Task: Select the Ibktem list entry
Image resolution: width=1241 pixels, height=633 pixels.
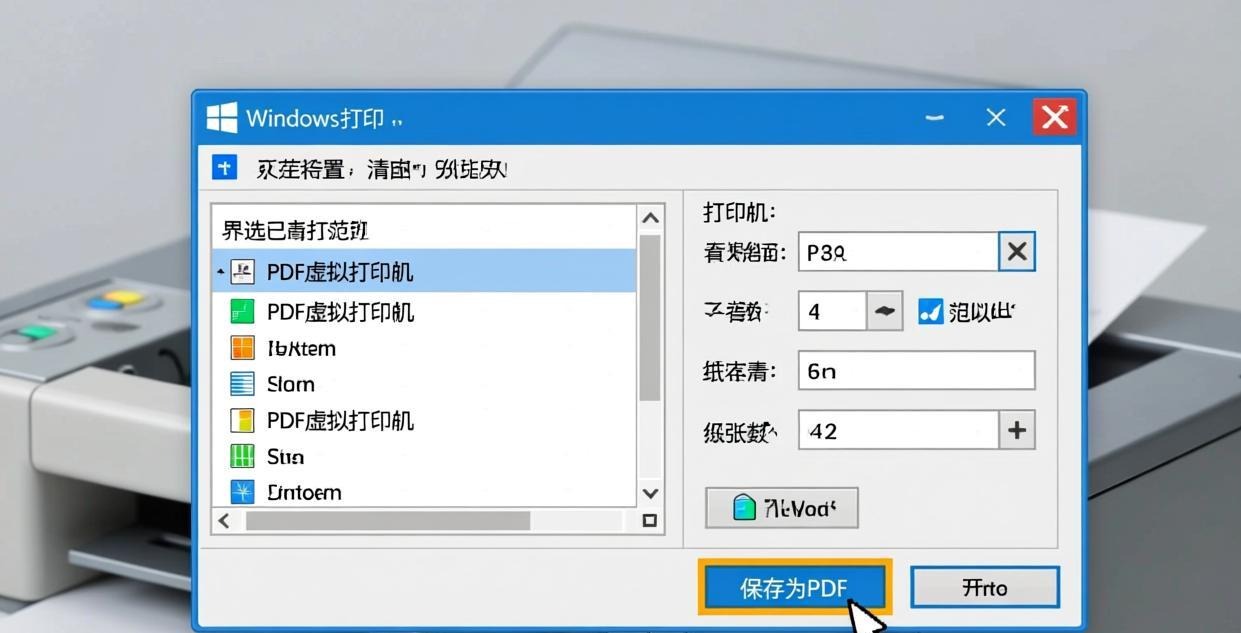Action: coord(424,348)
